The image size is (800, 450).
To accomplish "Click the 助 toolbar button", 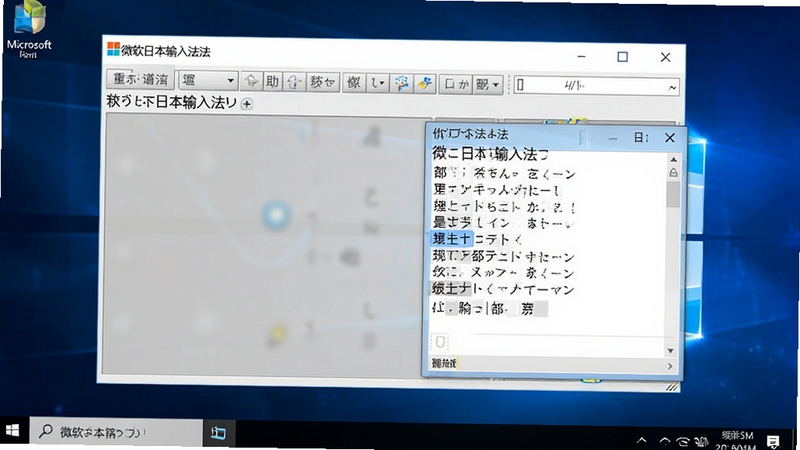I will 272,82.
